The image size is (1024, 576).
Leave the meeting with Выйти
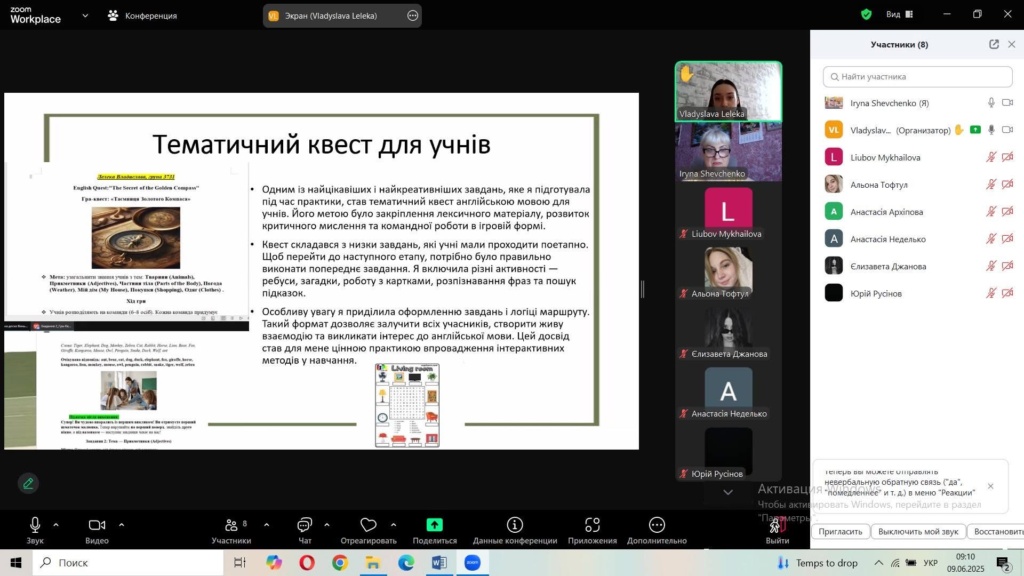point(777,530)
